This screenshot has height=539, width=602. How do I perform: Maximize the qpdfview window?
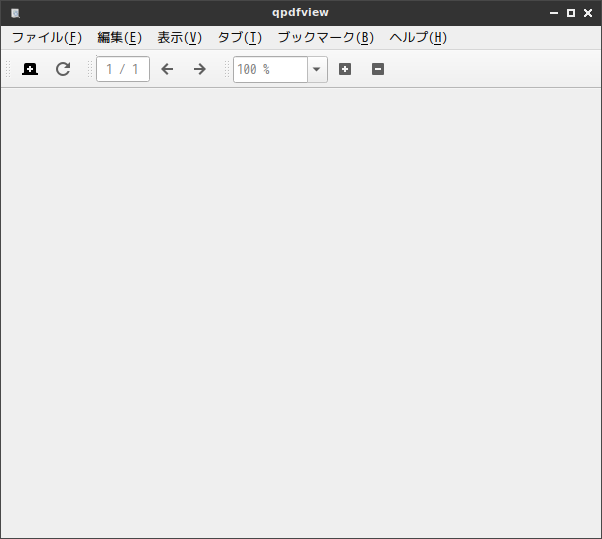(x=571, y=13)
